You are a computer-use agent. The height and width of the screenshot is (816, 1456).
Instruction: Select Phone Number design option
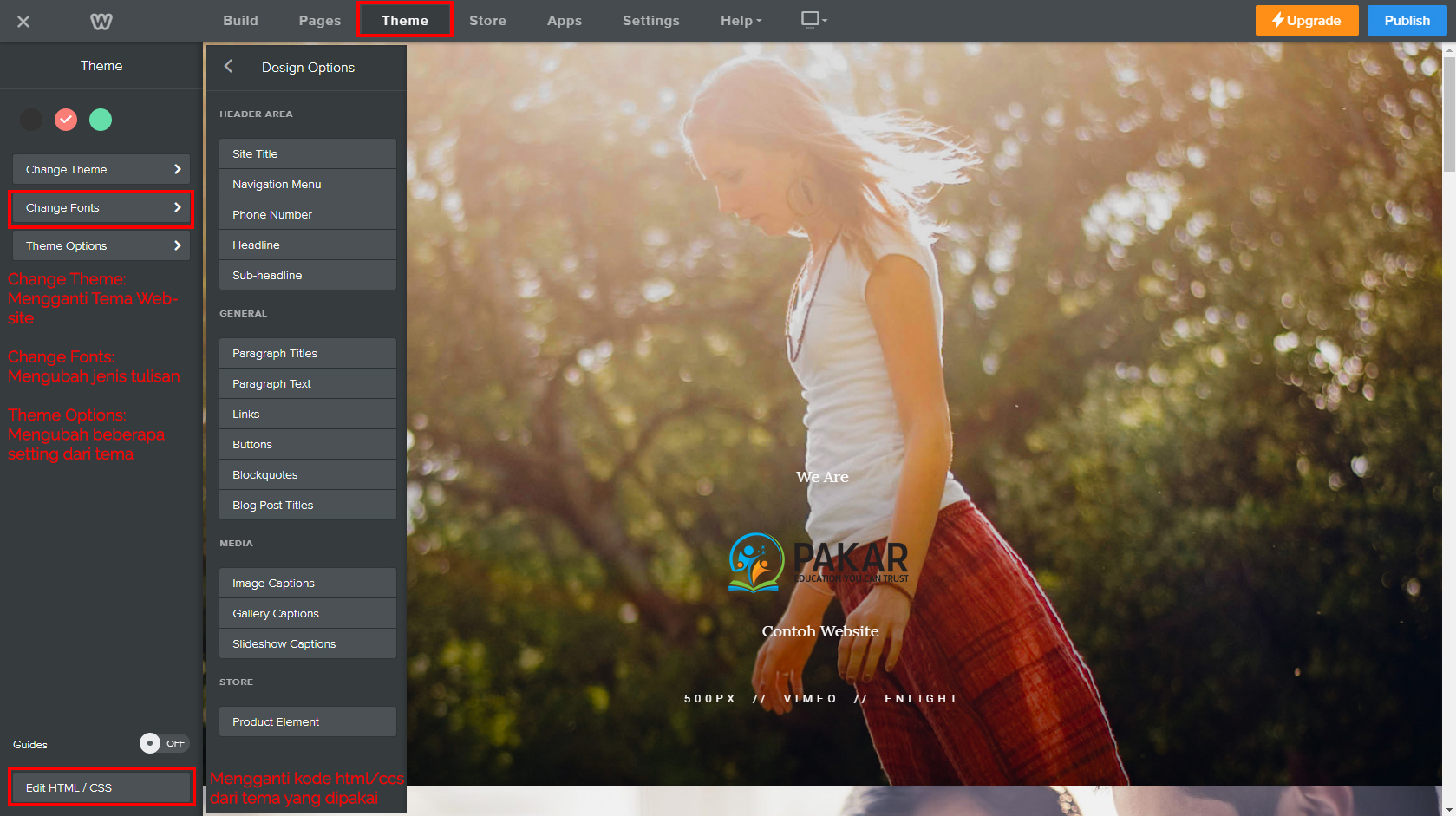point(308,214)
